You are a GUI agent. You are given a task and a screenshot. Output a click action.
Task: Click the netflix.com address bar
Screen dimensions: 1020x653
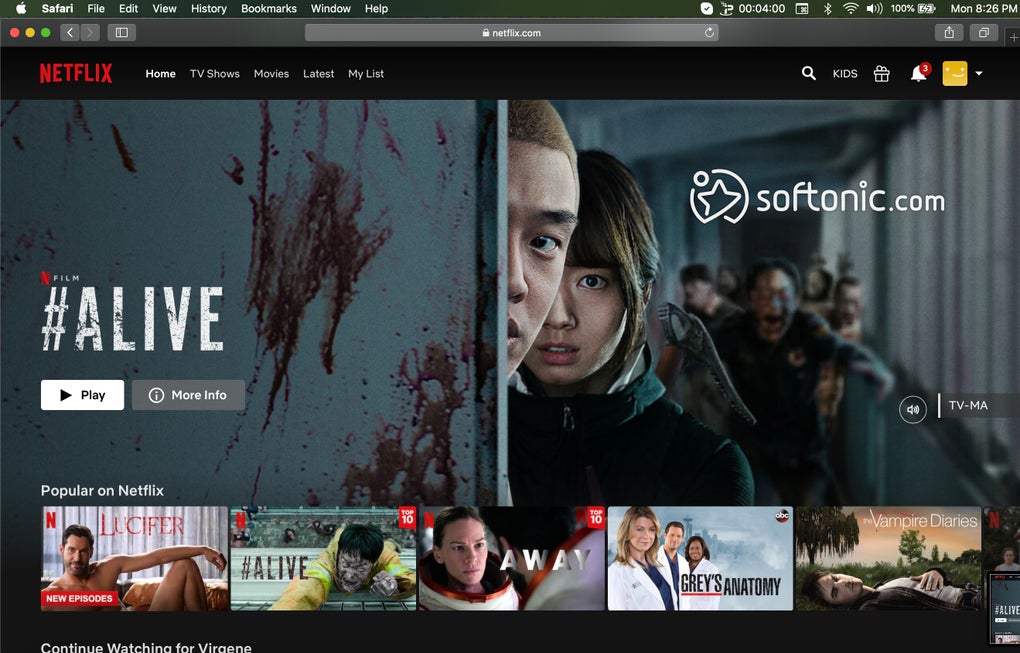coord(511,33)
